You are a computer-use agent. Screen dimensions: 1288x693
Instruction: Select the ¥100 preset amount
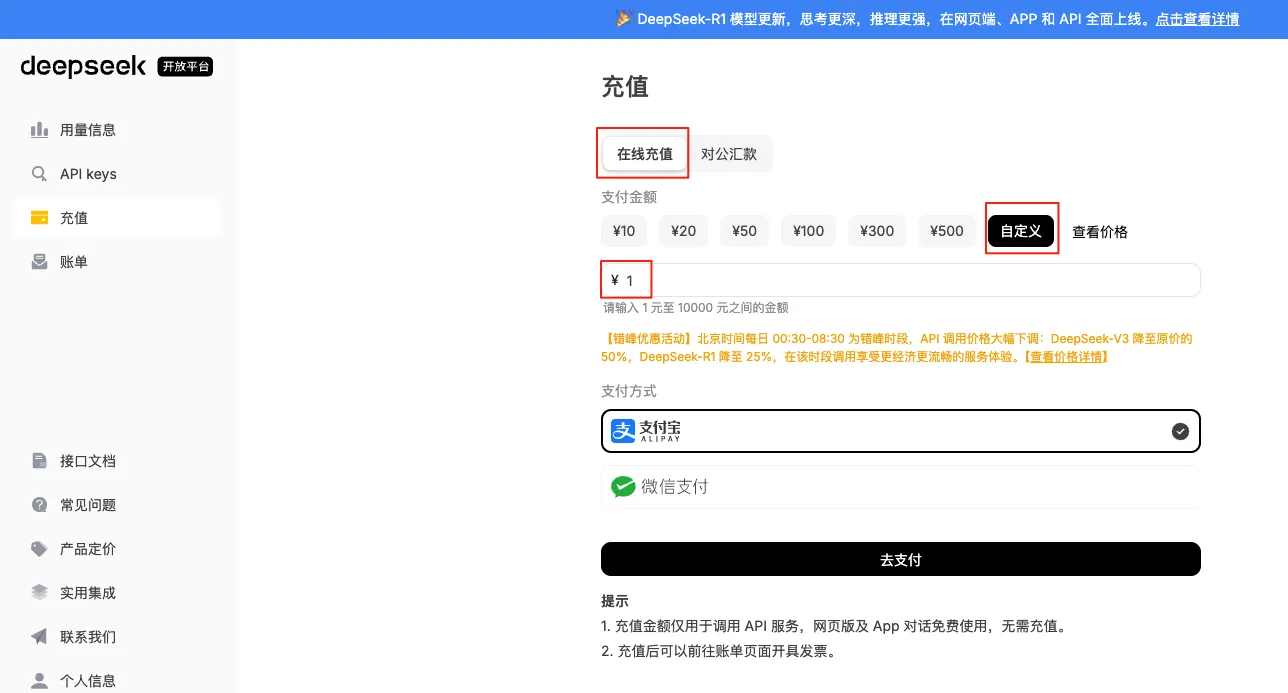[808, 231]
